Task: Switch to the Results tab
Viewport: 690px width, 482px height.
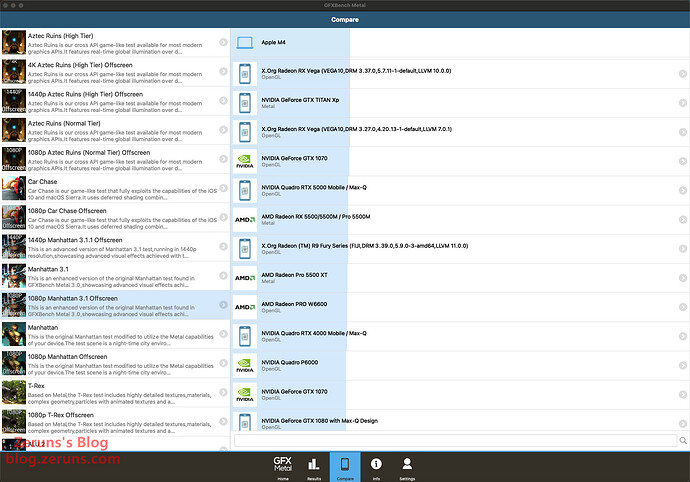Action: click(313, 466)
